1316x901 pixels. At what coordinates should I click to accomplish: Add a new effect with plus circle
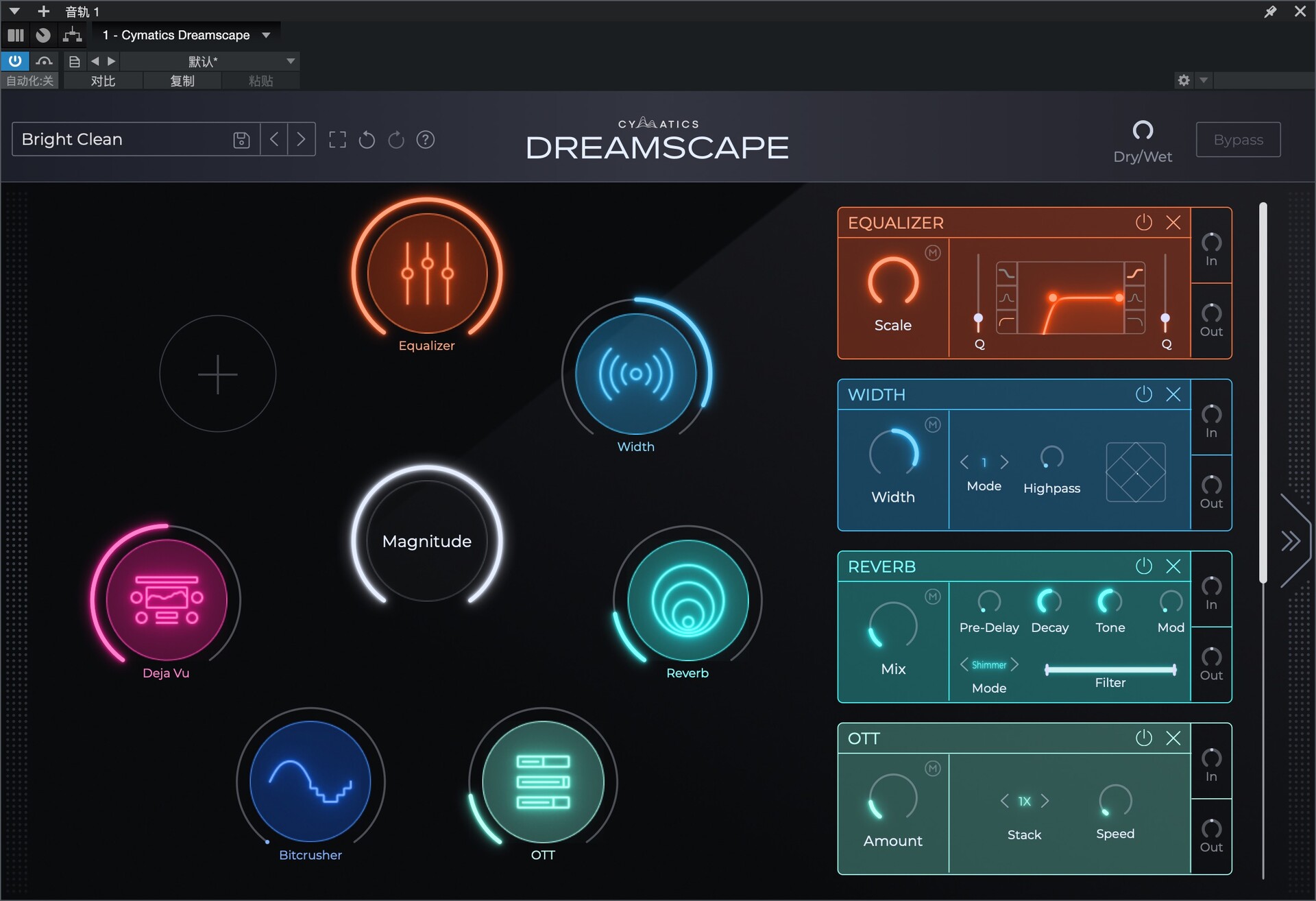coord(217,374)
